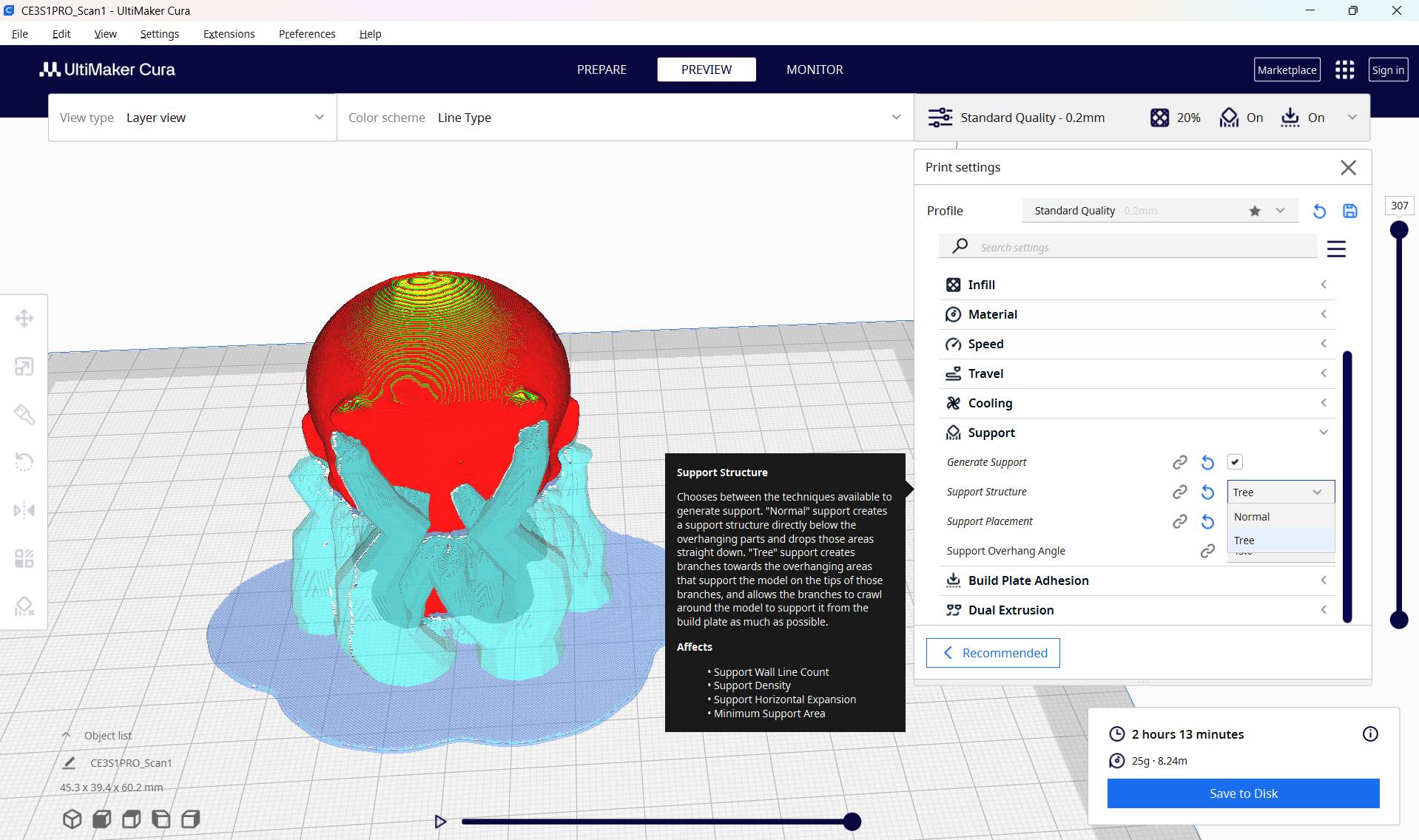1419x840 pixels.
Task: Click Save to Disk
Action: (1244, 793)
